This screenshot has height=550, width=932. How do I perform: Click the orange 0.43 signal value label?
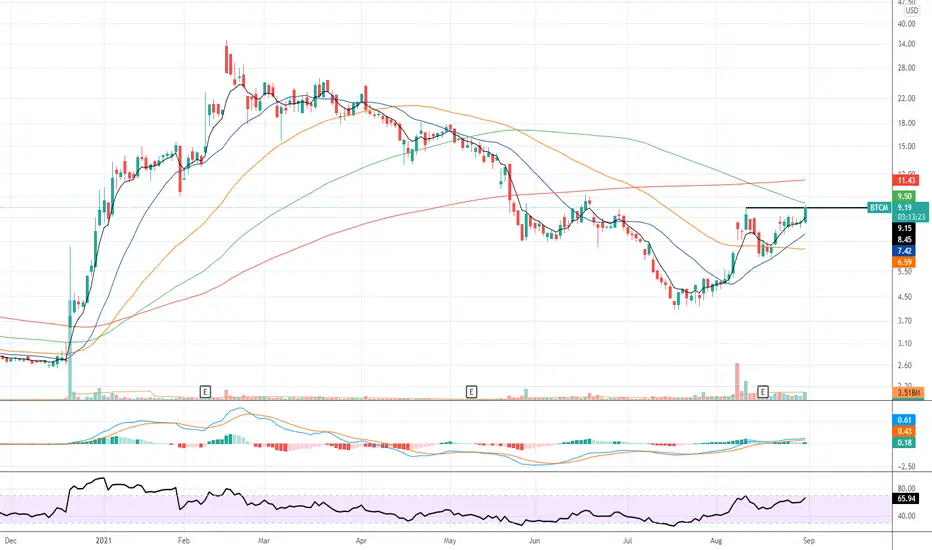[904, 432]
